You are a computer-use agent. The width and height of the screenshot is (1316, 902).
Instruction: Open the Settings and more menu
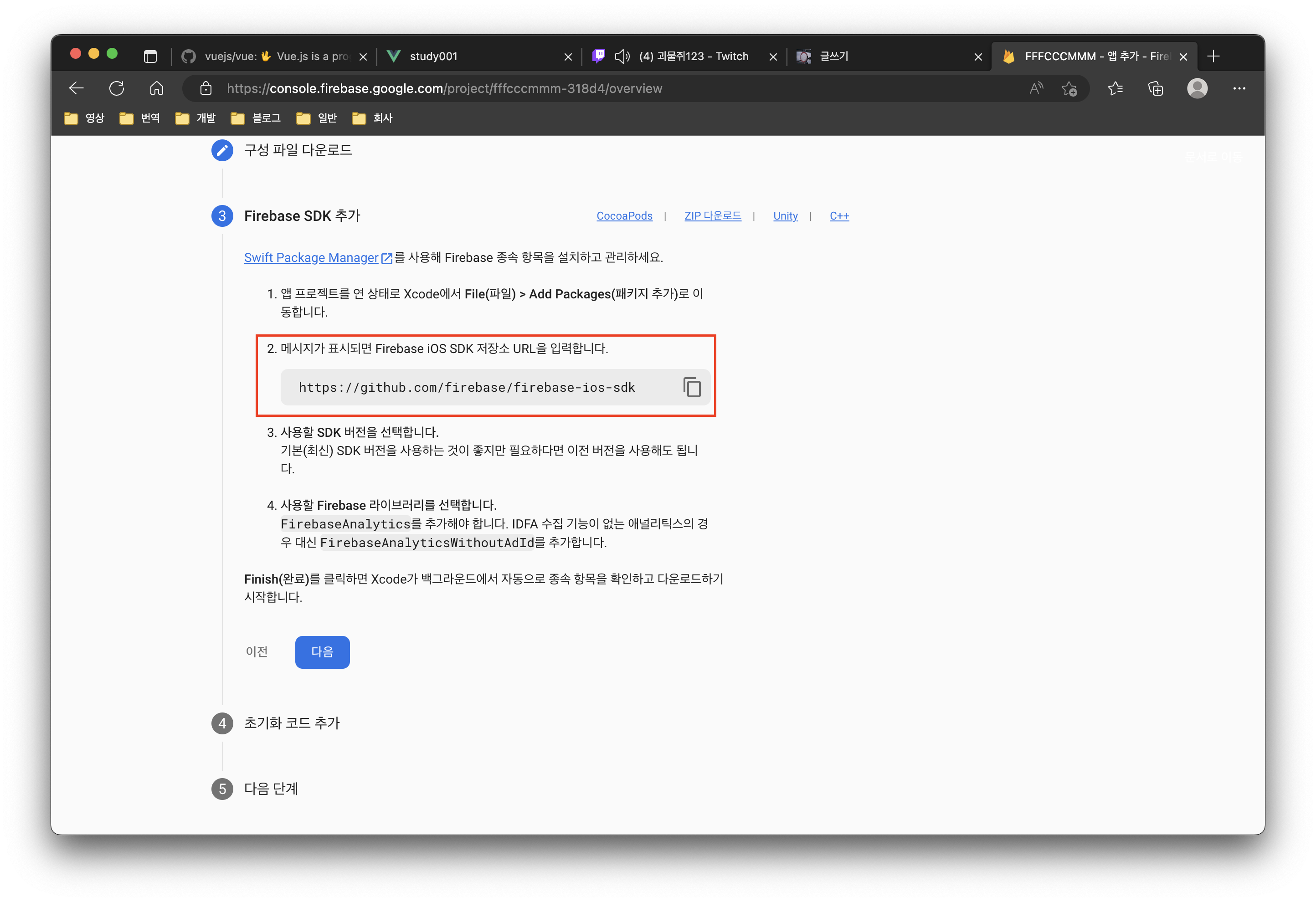(x=1239, y=88)
